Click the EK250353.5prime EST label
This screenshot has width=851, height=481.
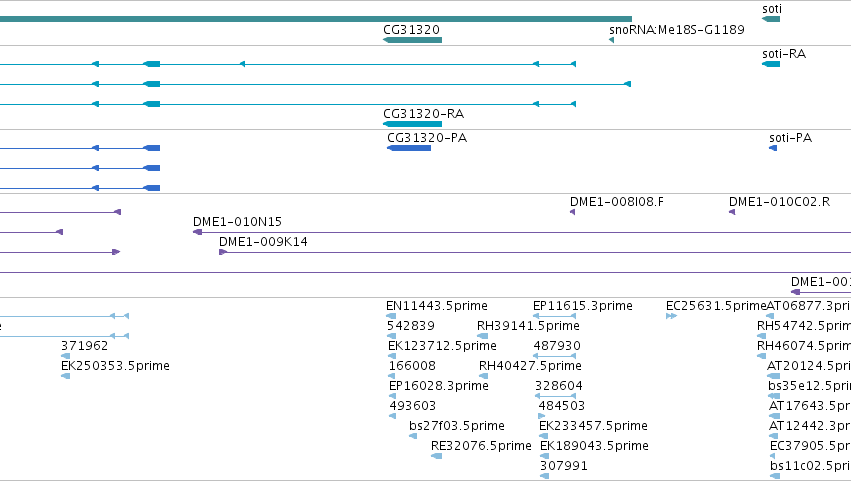pyautogui.click(x=115, y=365)
